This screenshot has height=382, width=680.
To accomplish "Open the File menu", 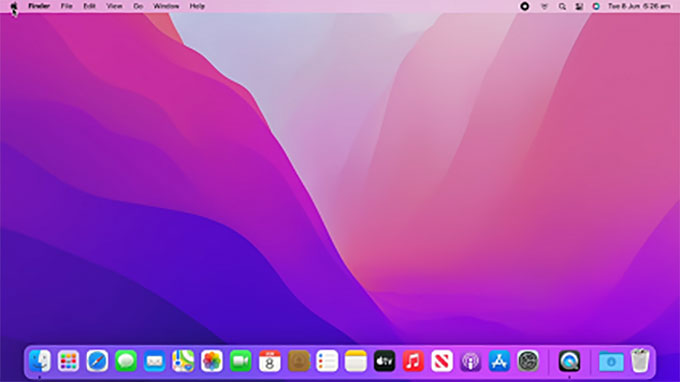I will pos(66,6).
